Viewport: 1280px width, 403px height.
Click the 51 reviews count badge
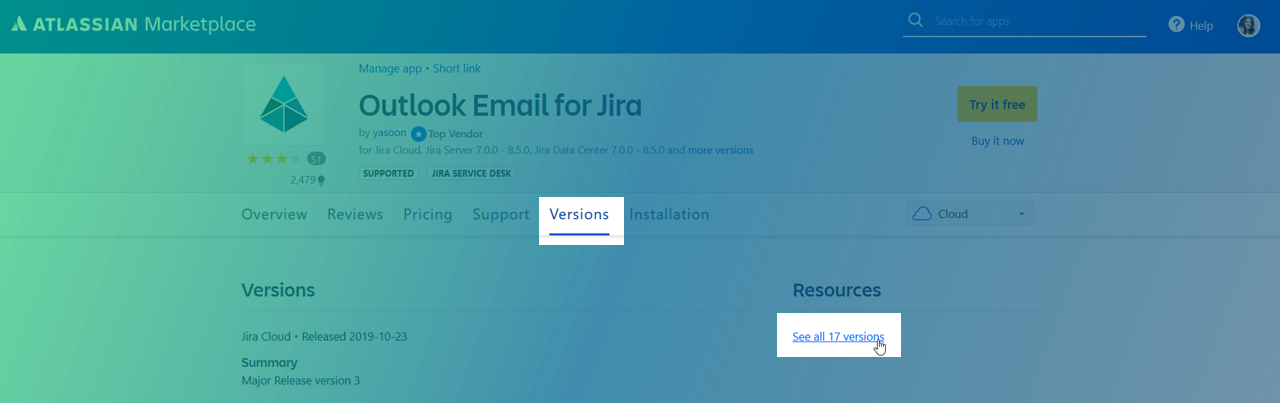316,159
